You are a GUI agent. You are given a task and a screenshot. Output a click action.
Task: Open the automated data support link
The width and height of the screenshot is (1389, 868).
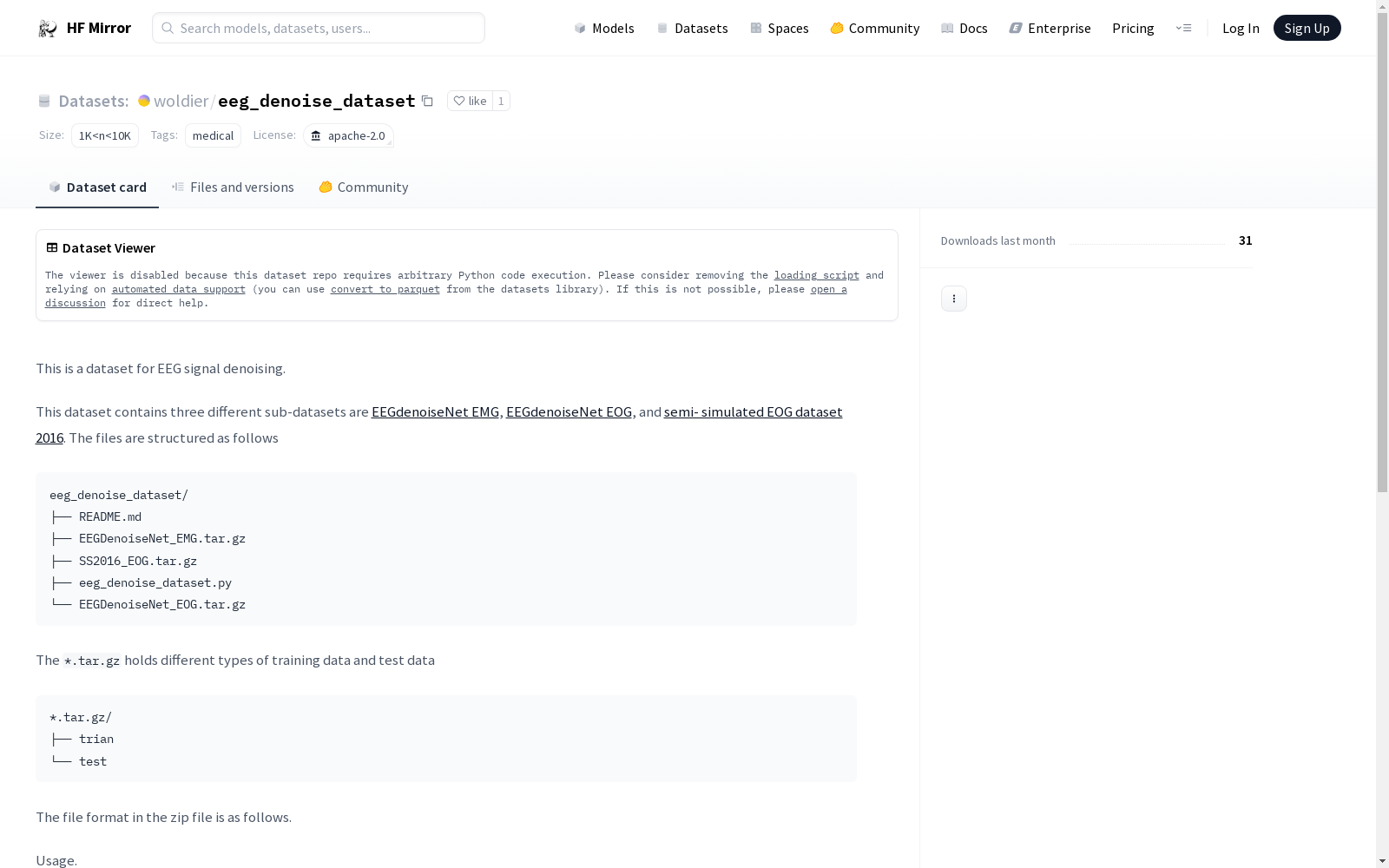tap(179, 289)
